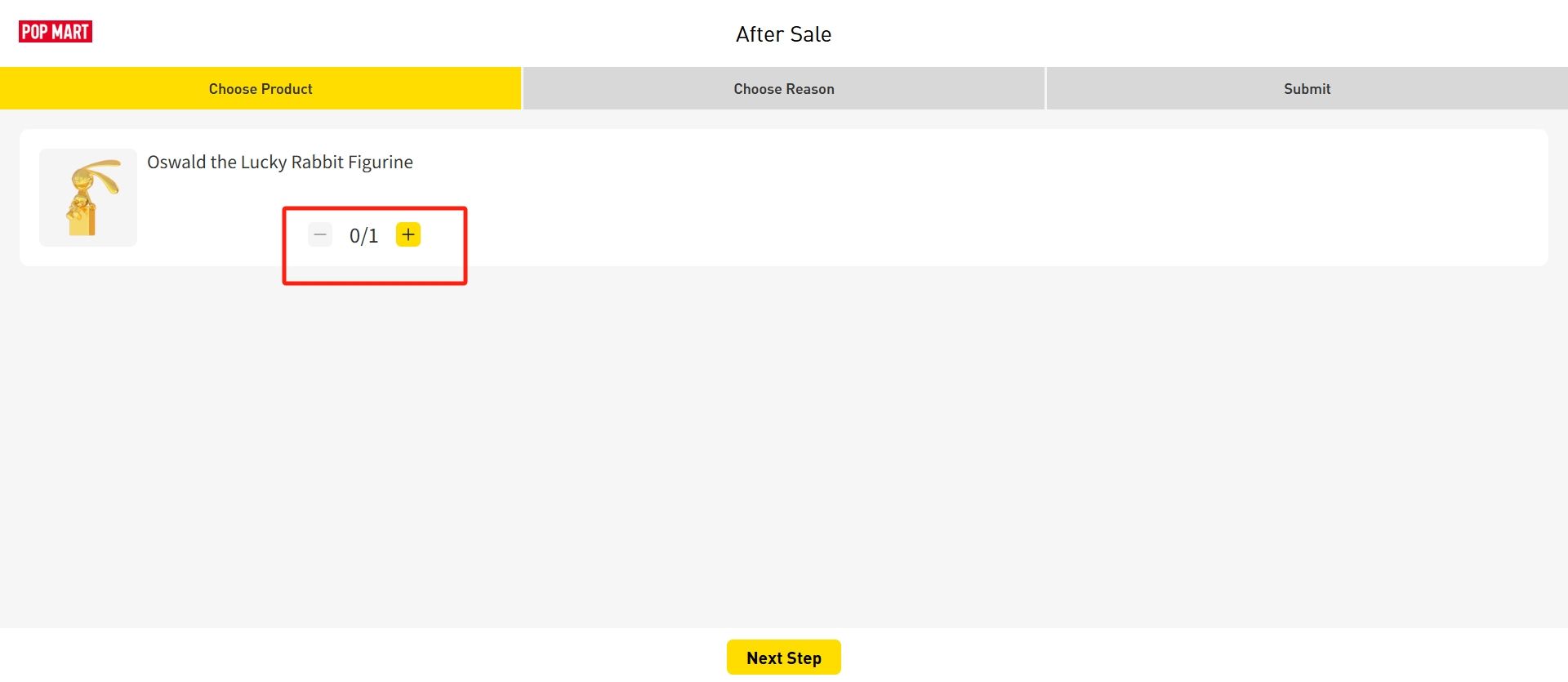Viewport: 1568px width, 682px height.
Task: Decrease the return quantity for Oswald figurine
Action: pos(320,235)
